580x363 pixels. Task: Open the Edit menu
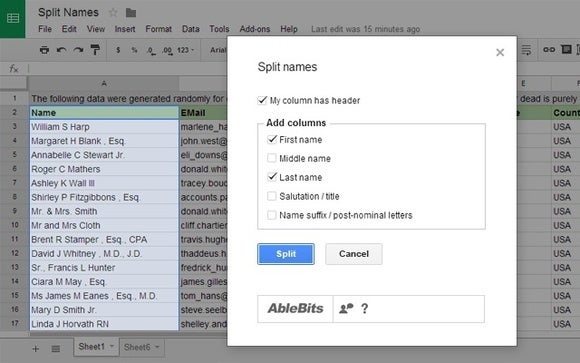tap(69, 29)
